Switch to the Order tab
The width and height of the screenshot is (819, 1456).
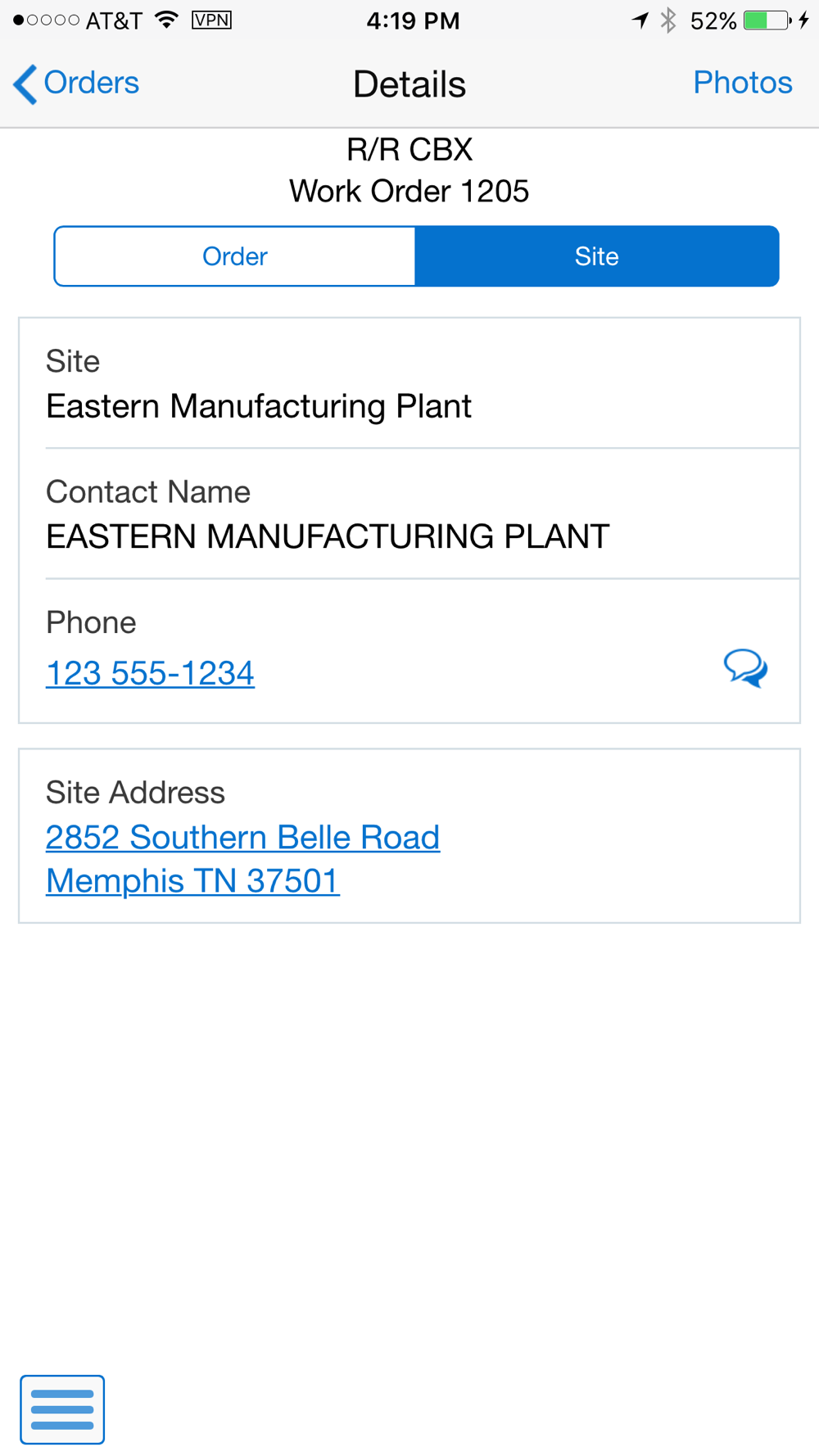[235, 256]
